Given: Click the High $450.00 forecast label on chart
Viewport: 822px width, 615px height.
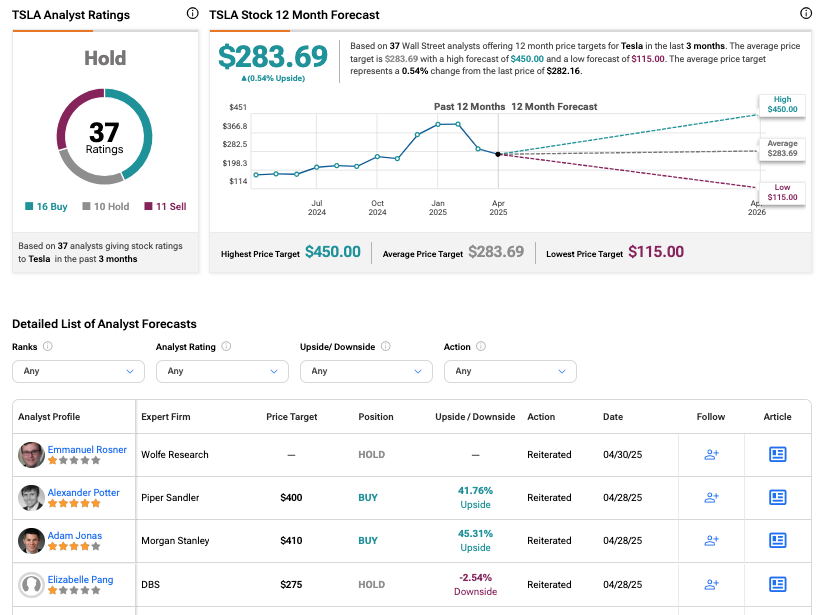Looking at the screenshot, I should 782,104.
